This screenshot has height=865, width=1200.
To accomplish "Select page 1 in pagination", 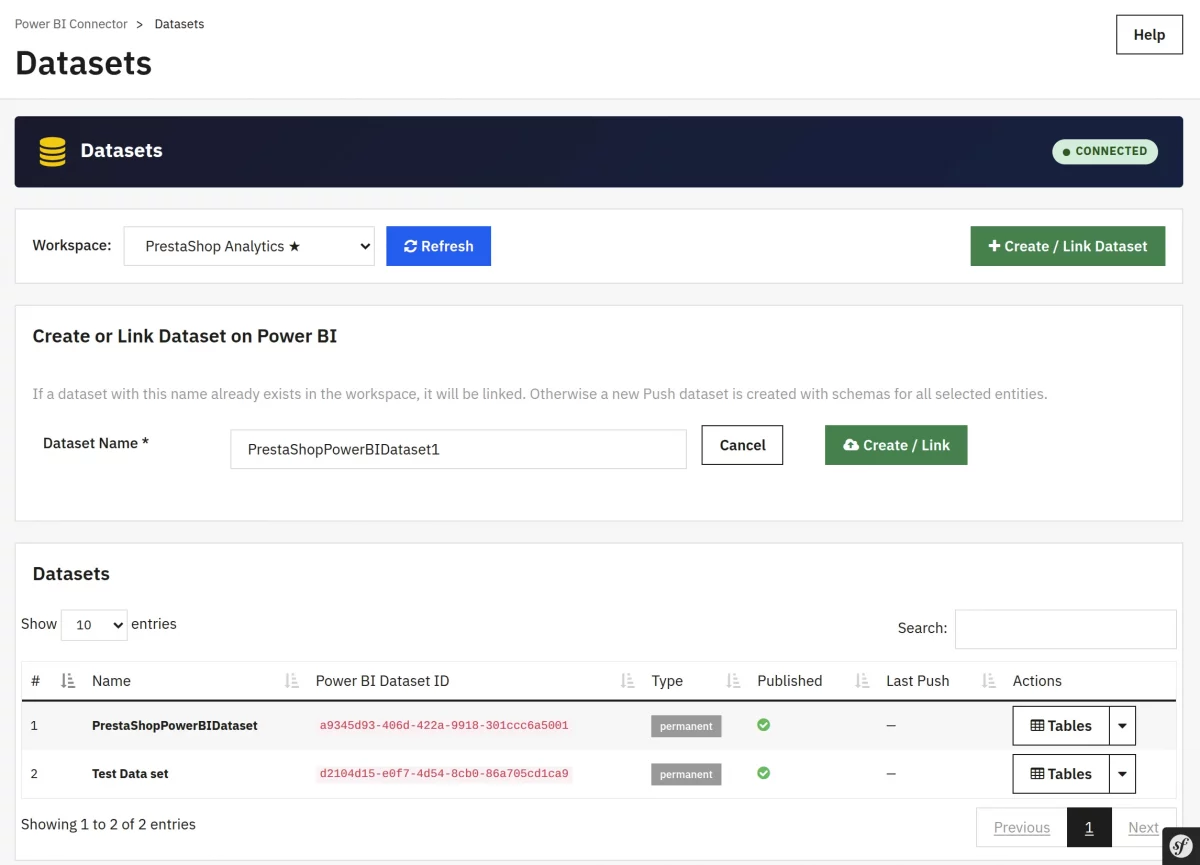I will (x=1089, y=828).
